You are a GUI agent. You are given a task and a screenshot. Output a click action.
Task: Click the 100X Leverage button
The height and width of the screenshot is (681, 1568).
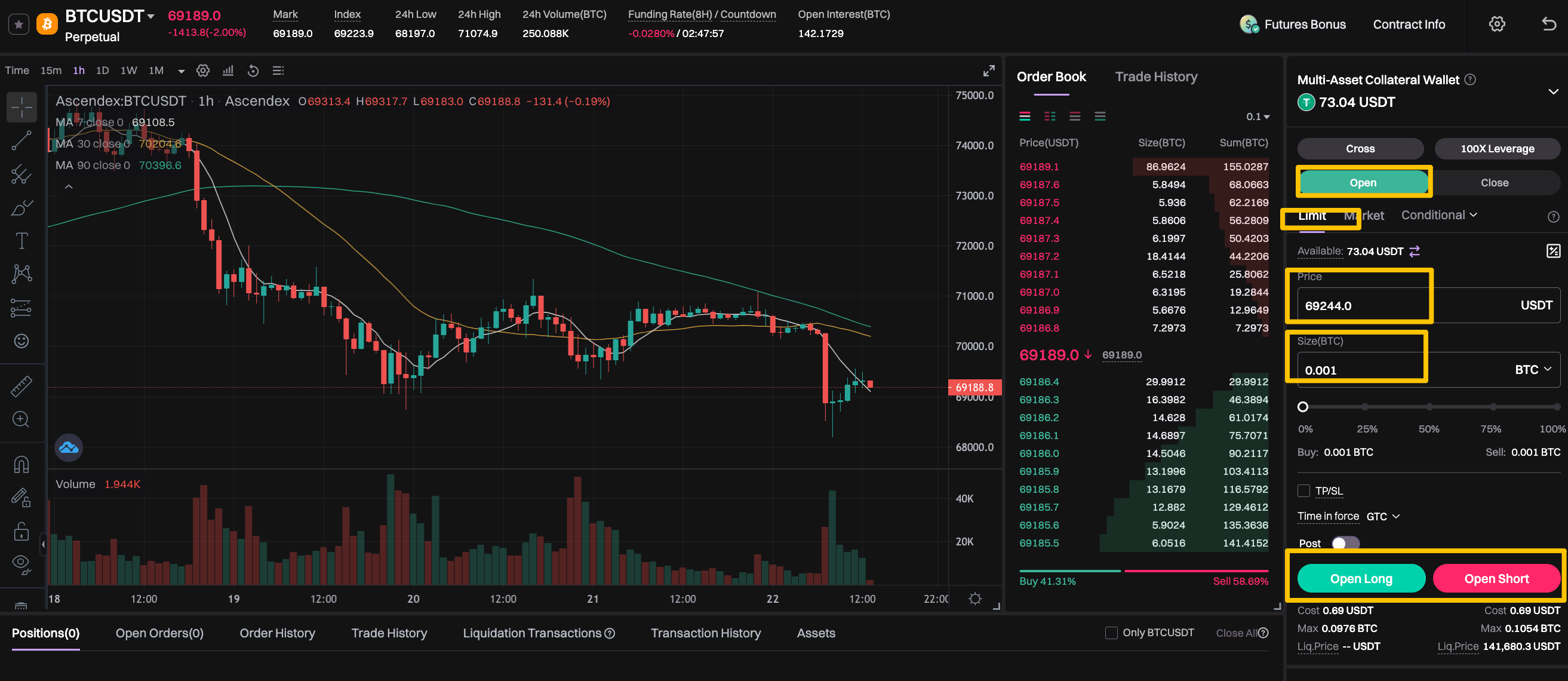tap(1497, 149)
